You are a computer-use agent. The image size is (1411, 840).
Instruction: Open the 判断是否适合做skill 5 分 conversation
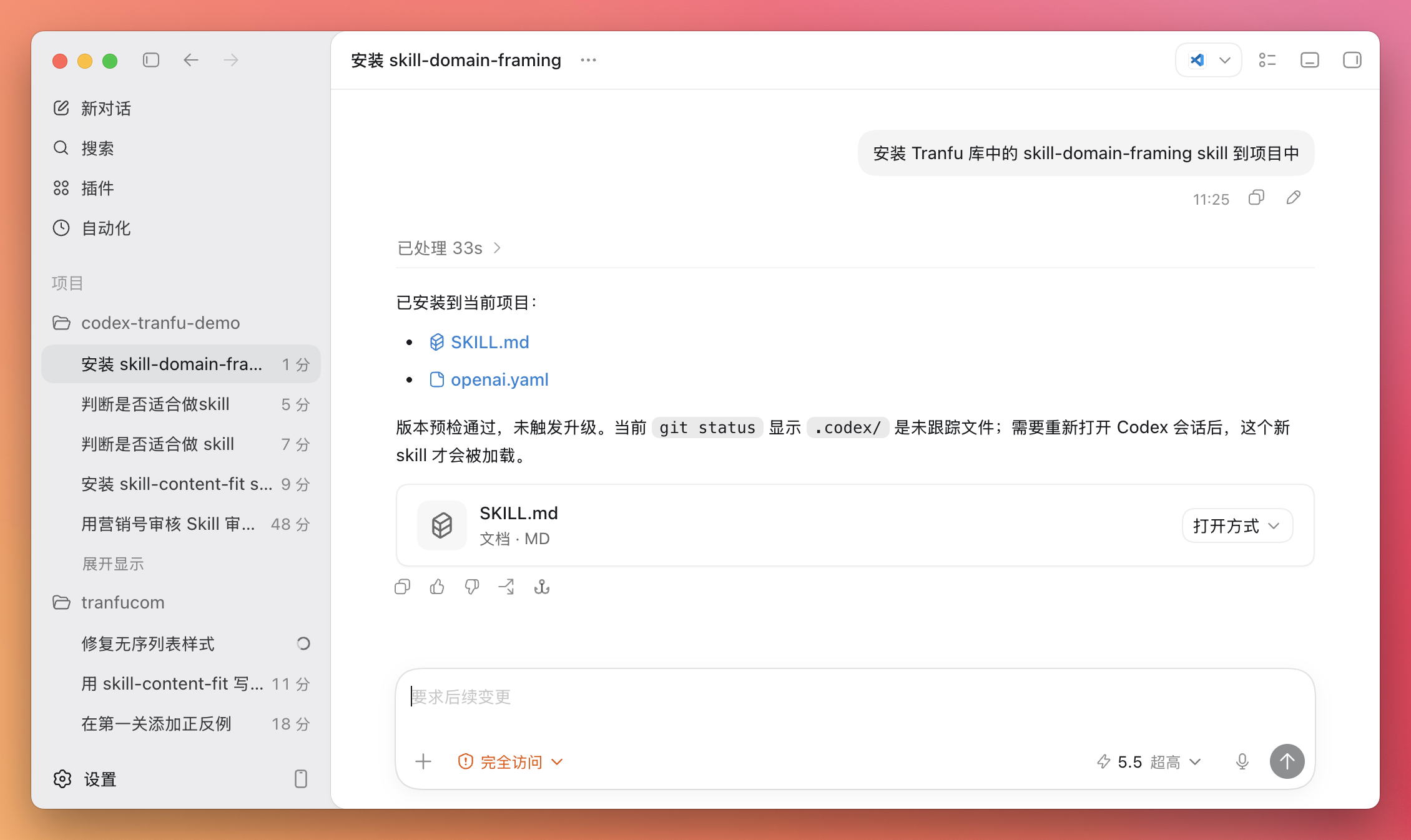coord(181,404)
